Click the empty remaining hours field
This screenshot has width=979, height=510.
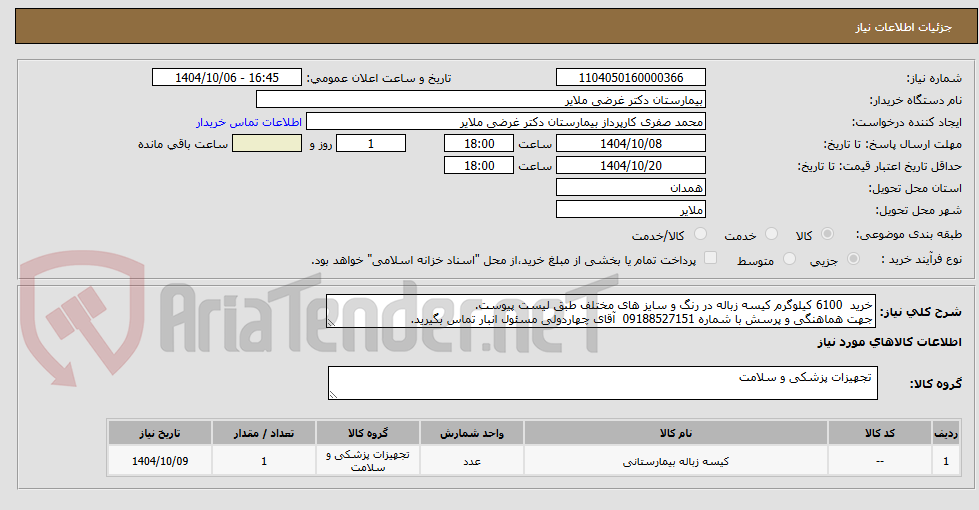(x=267, y=144)
